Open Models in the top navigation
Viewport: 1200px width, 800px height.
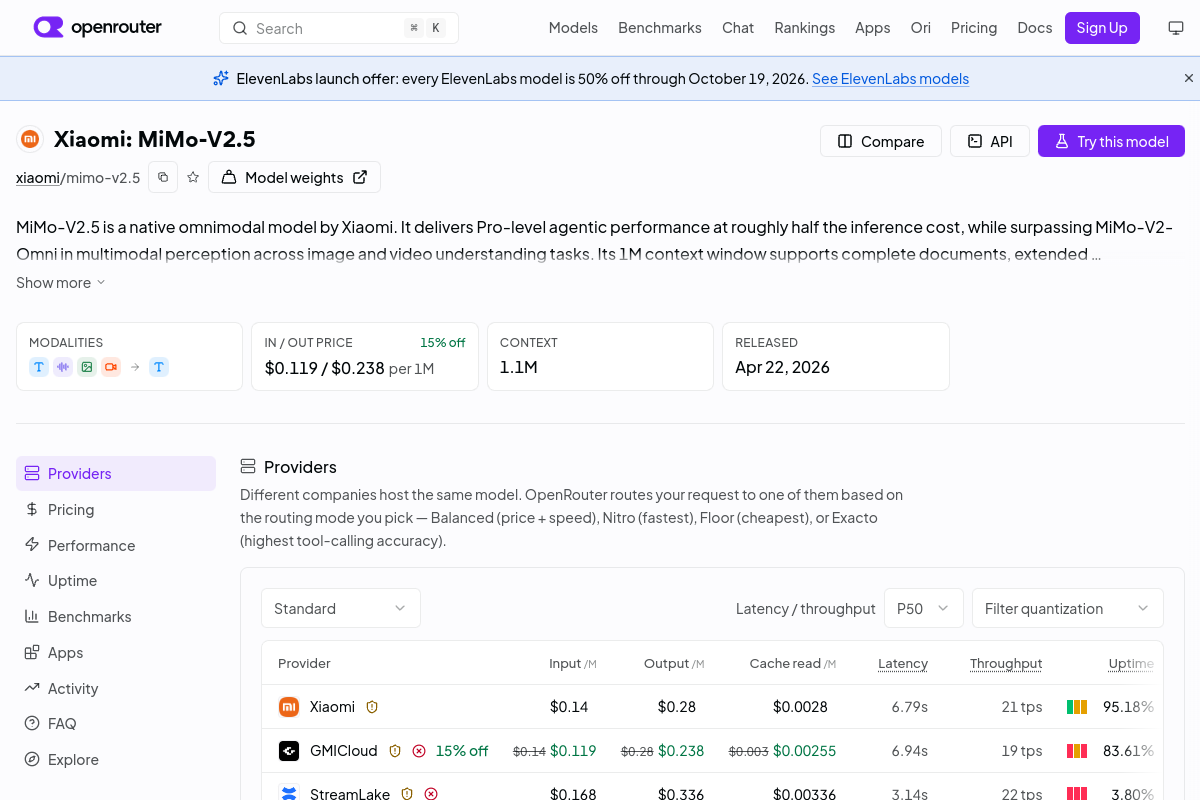(x=573, y=28)
